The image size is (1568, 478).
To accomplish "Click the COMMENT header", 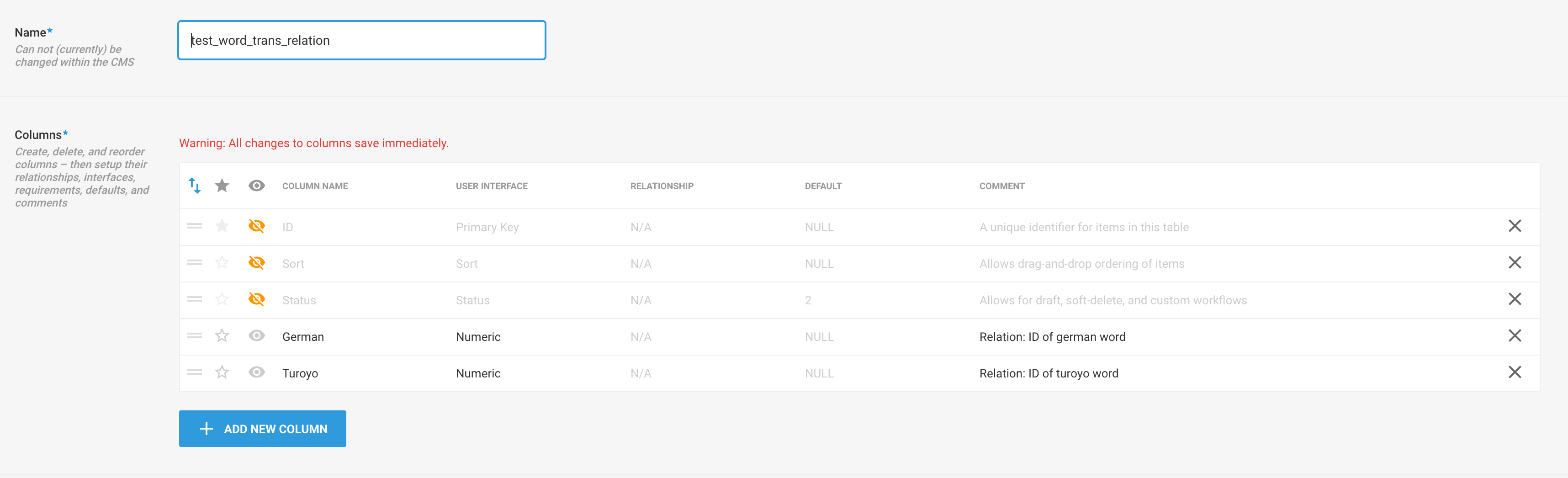I will 1002,186.
